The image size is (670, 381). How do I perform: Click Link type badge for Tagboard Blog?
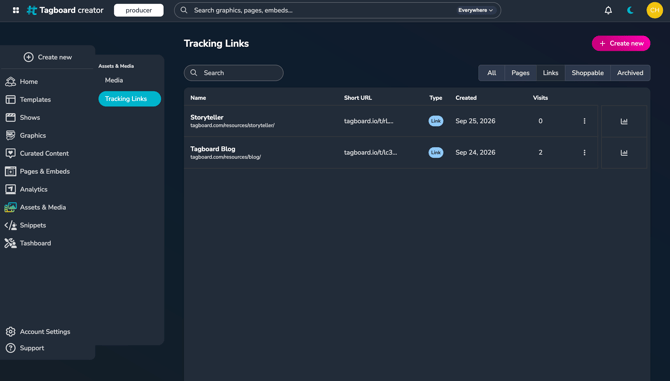(x=436, y=152)
